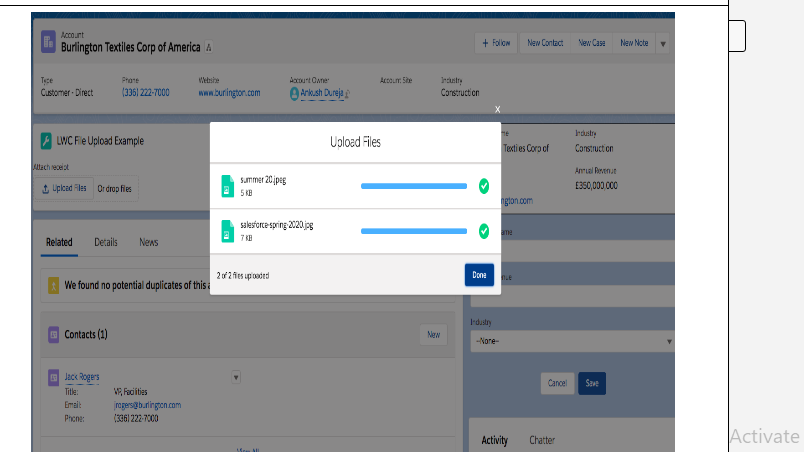Switch to the Chatter tab

pos(542,440)
